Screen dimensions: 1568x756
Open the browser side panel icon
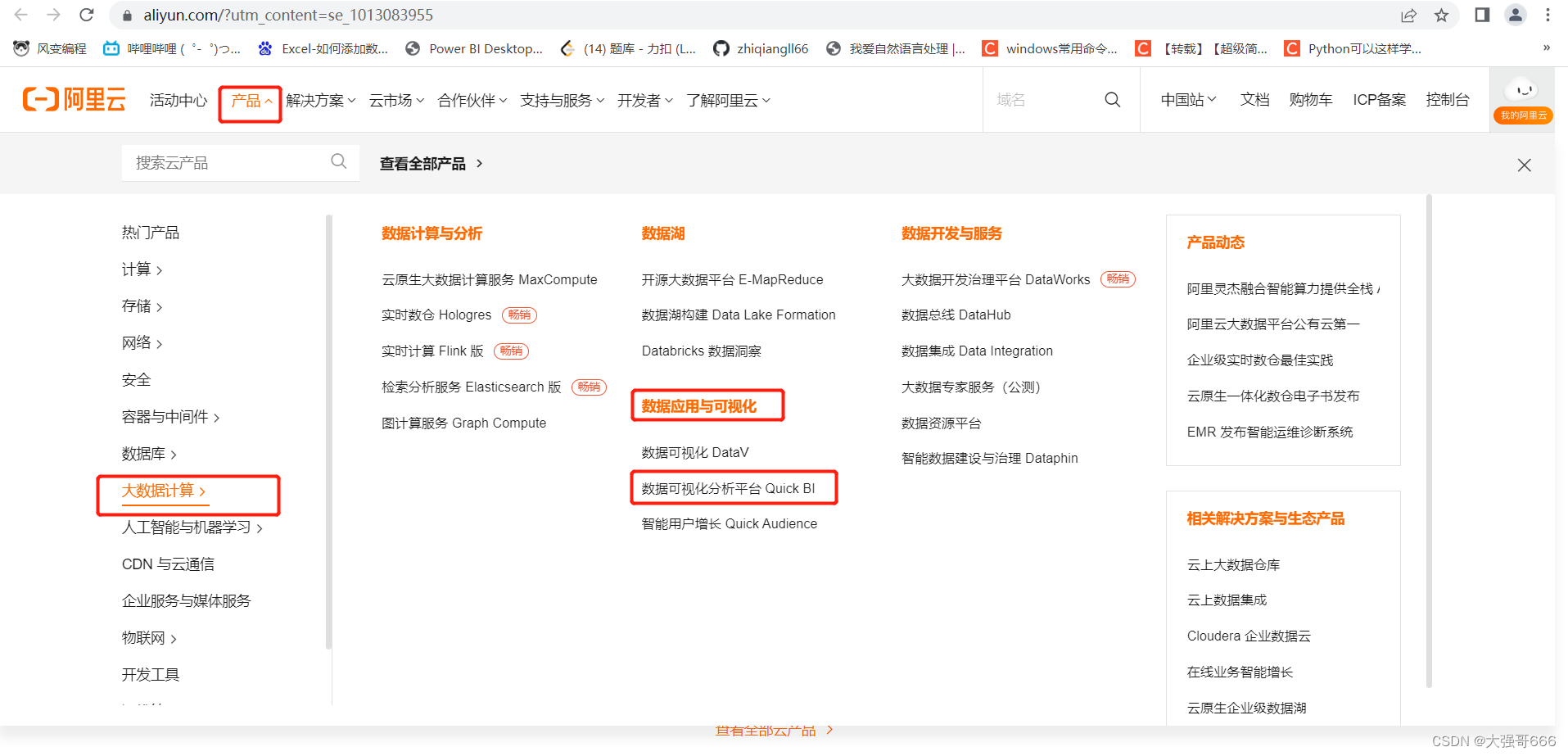pyautogui.click(x=1482, y=15)
